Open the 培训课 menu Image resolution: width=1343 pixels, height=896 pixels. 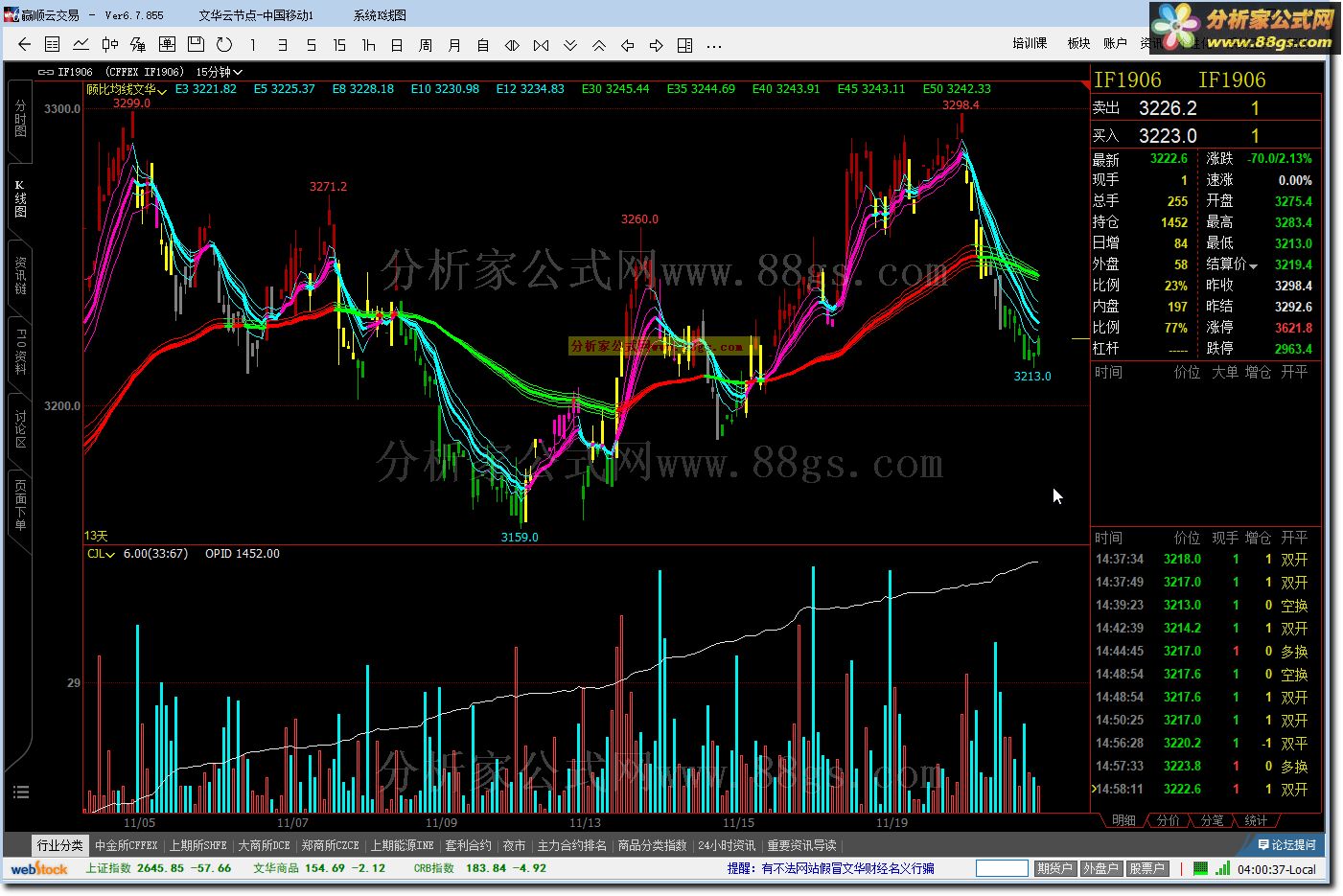tap(1030, 43)
